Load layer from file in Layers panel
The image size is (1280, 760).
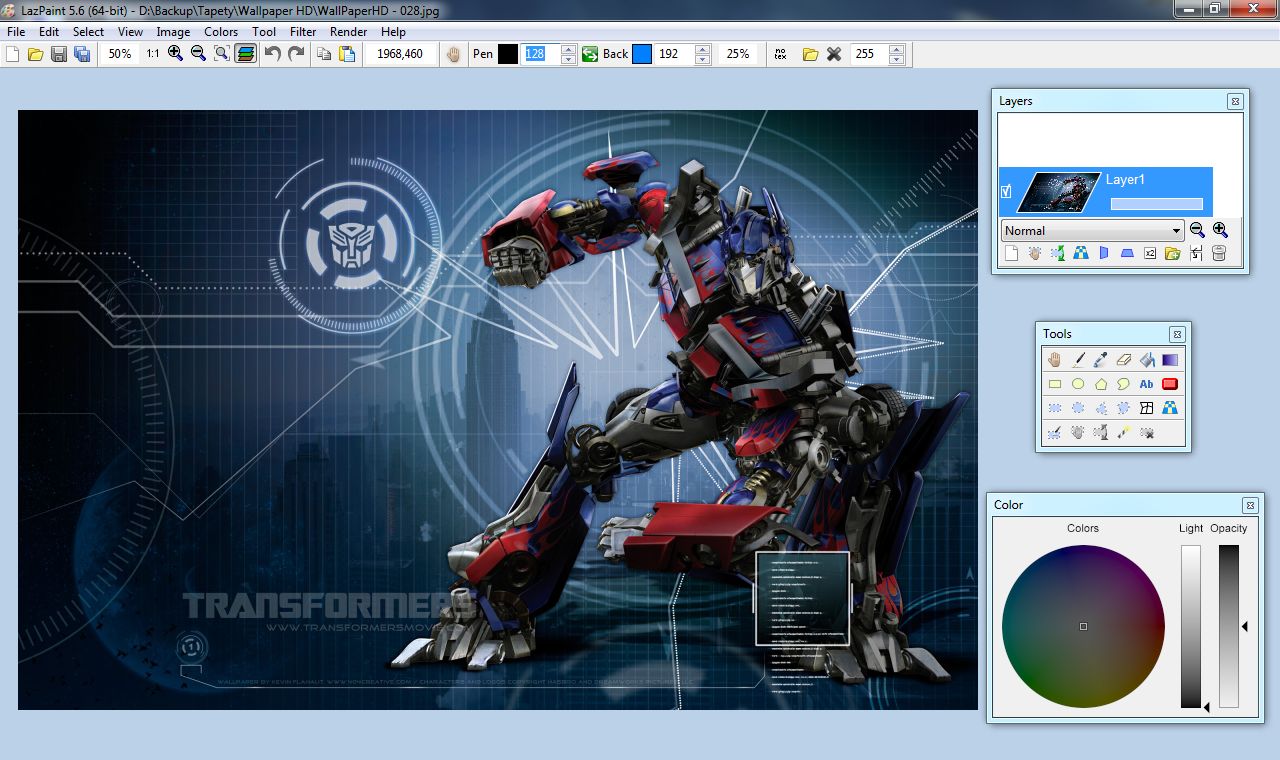tap(1173, 254)
